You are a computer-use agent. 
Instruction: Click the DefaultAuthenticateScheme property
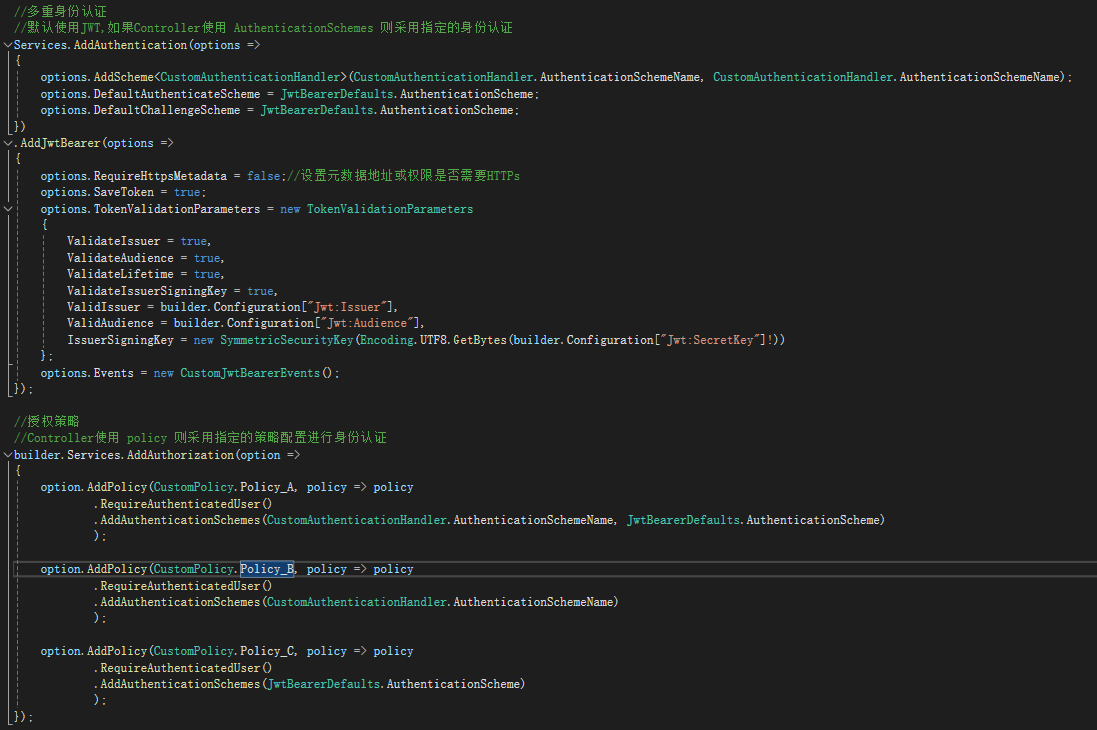tap(176, 94)
